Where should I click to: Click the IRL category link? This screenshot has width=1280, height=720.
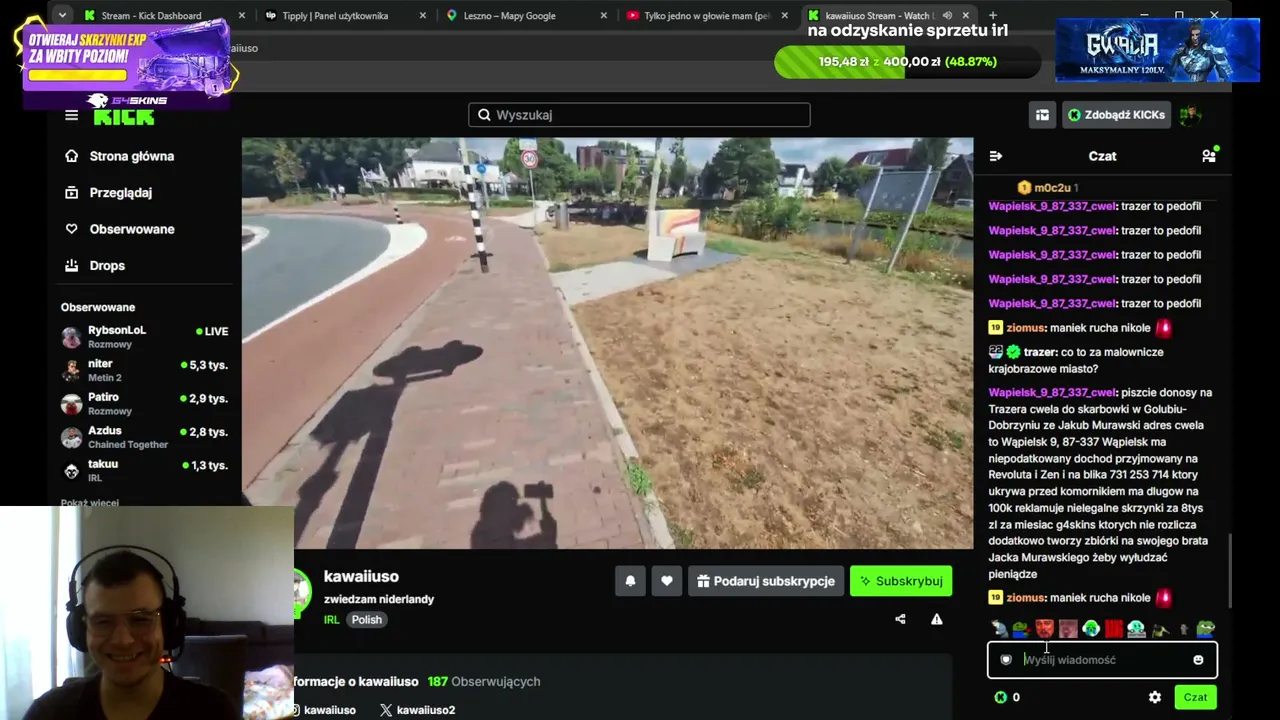click(x=332, y=620)
